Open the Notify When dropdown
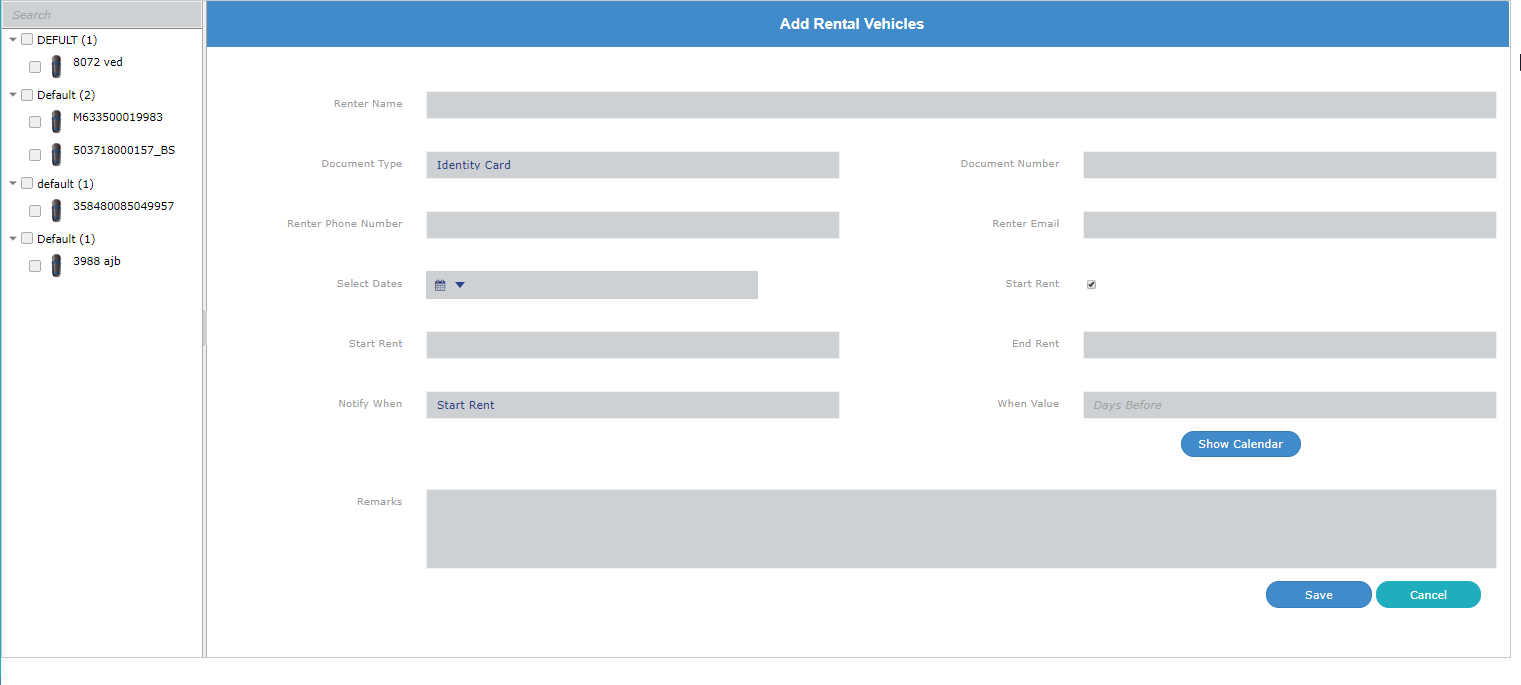Screen dimensions: 1521x685 [x=632, y=405]
